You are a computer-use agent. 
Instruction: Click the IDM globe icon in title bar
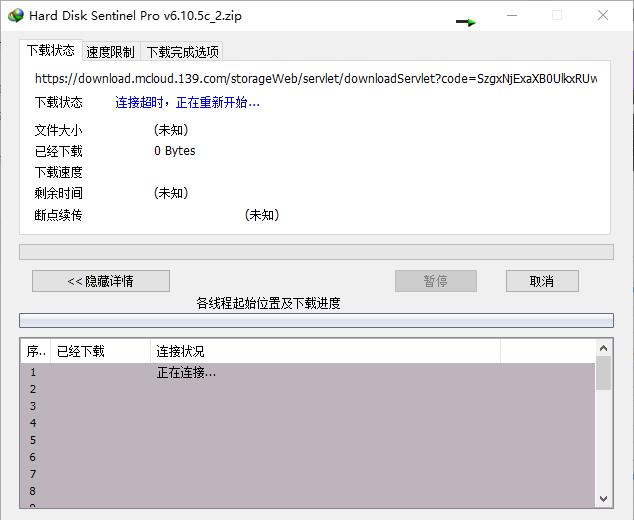(16, 16)
